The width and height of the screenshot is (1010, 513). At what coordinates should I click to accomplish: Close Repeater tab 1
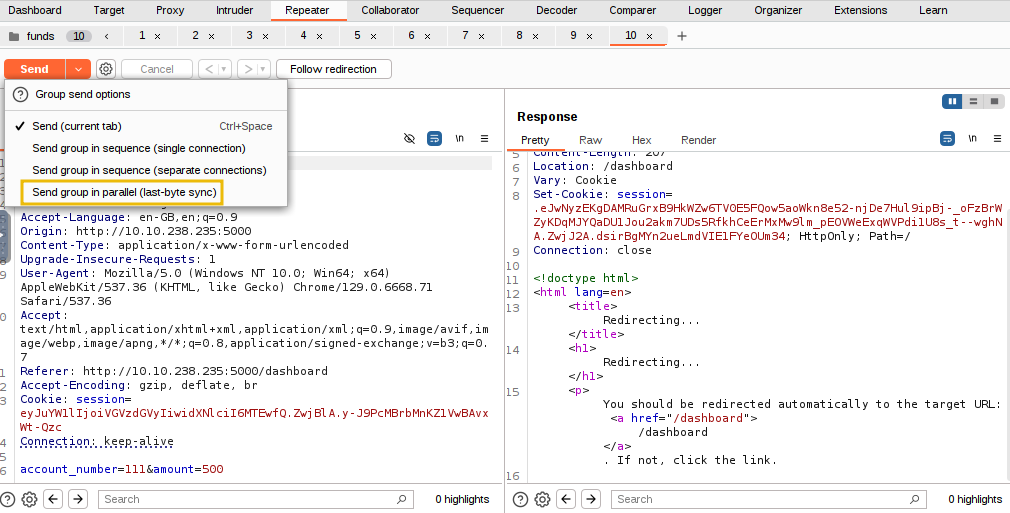[157, 37]
